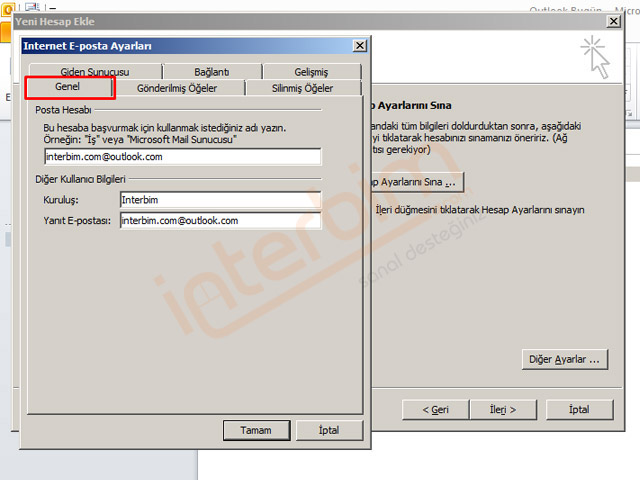The image size is (640, 480).
Task: Click into the Kuruluş text field
Action: pyautogui.click(x=219, y=200)
